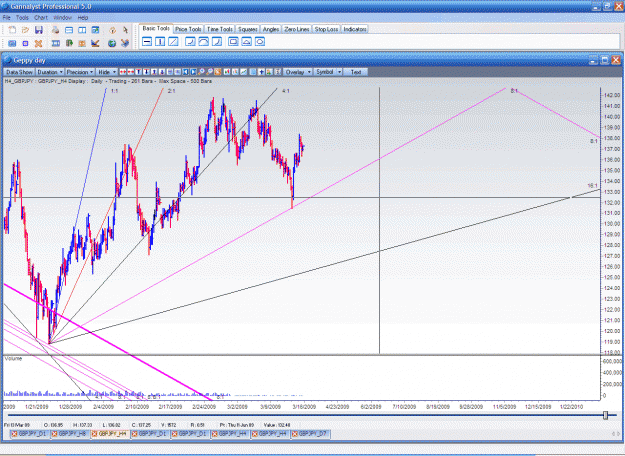Click the Save floppy disk icon
The width and height of the screenshot is (625, 456).
point(39,30)
